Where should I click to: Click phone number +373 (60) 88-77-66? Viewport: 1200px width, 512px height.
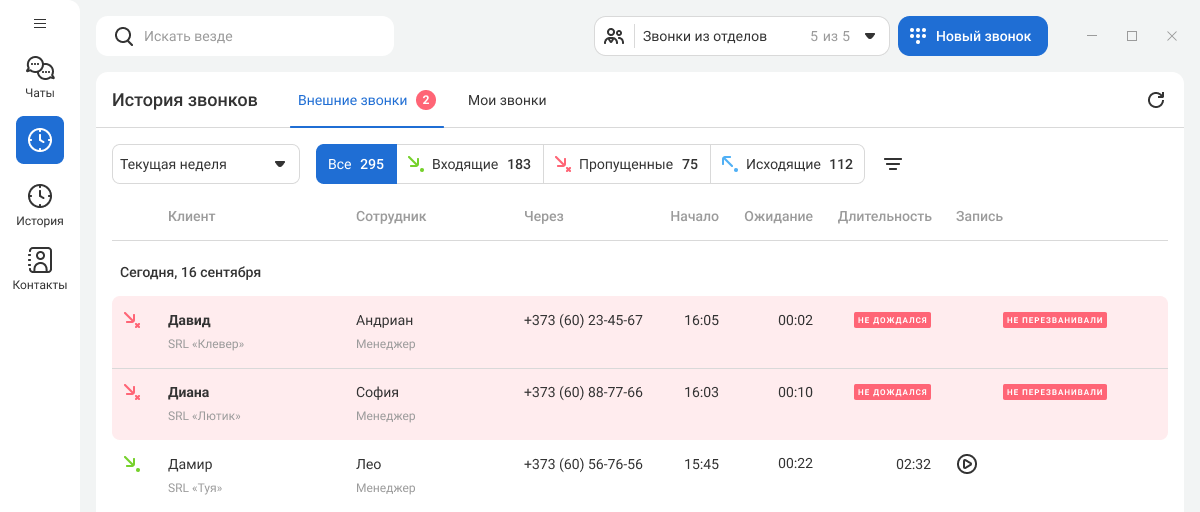coord(583,392)
